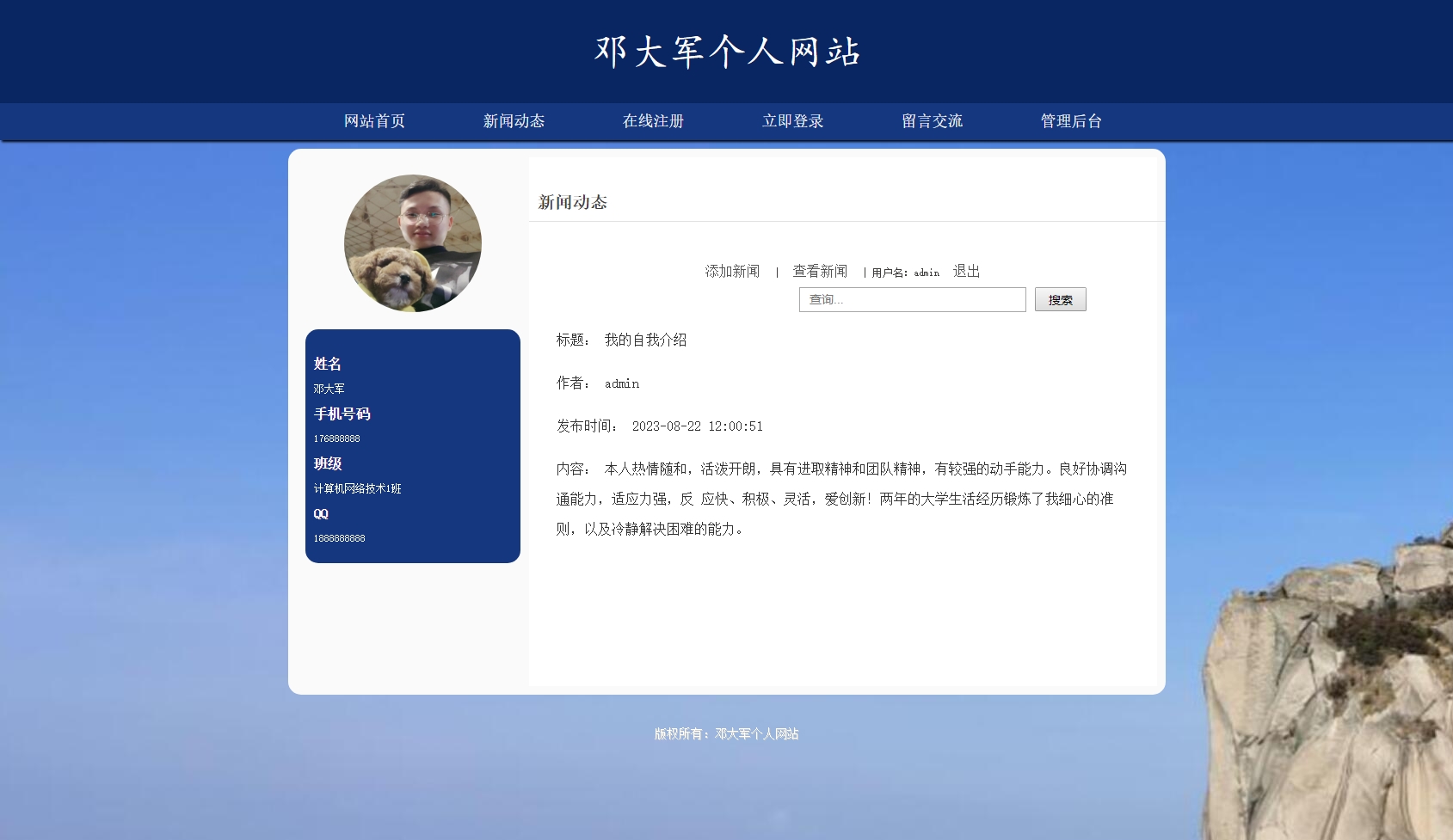The image size is (1453, 840).
Task: Click the circular profile avatar photo
Action: click(413, 243)
